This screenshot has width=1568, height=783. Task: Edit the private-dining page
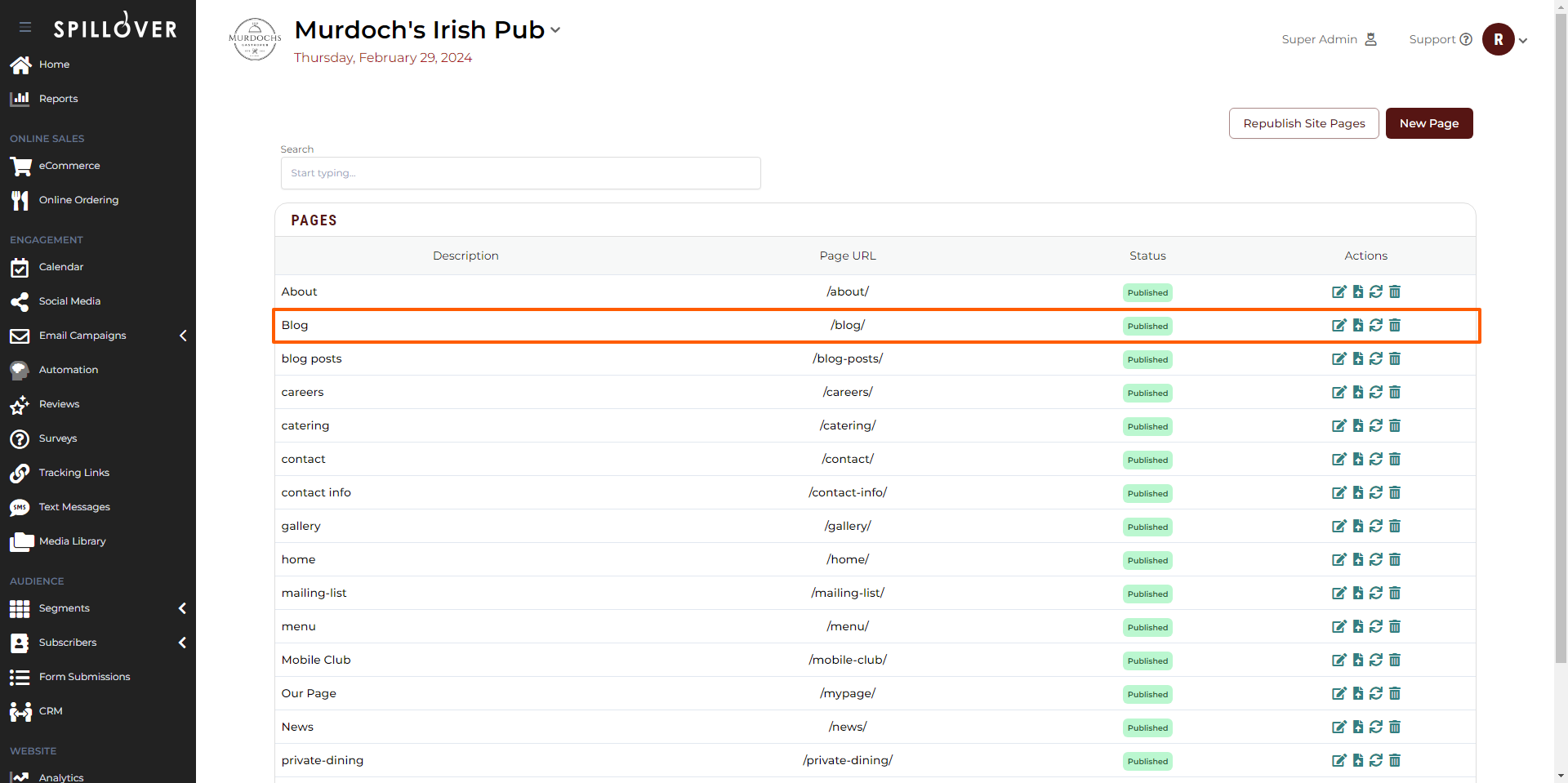coord(1339,760)
